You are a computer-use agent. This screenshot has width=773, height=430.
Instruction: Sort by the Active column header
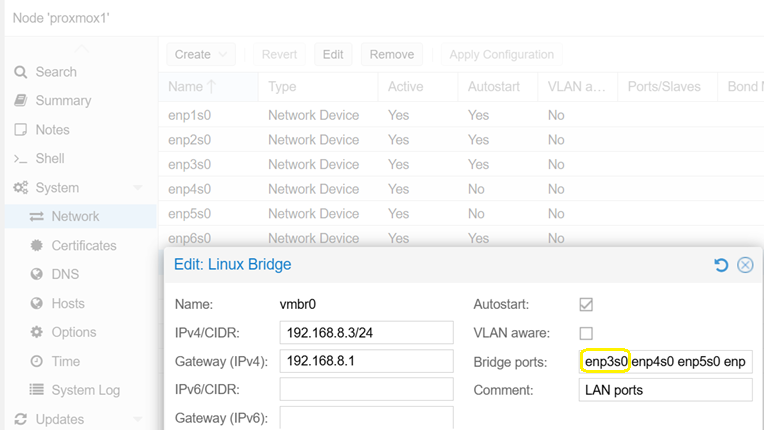(418, 87)
